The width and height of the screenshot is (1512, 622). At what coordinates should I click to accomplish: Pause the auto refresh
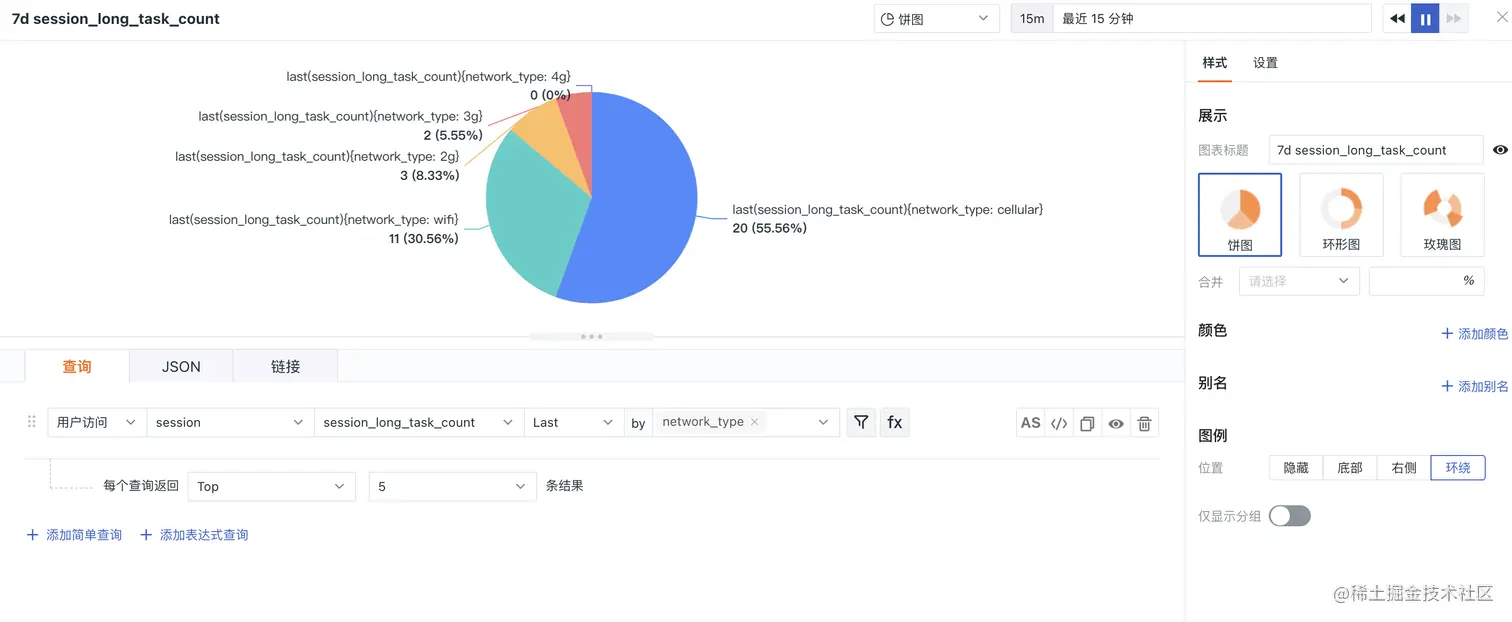[1425, 19]
